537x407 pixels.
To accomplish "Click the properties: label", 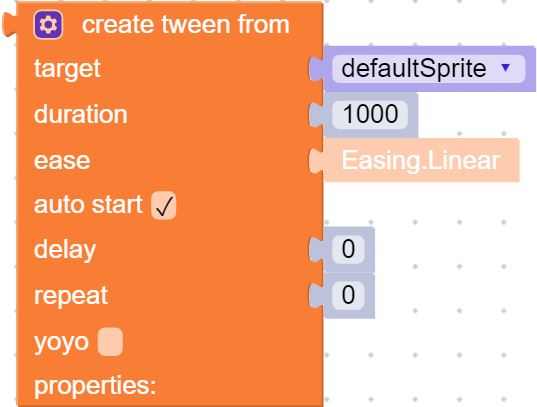I will pyautogui.click(x=95, y=386).
